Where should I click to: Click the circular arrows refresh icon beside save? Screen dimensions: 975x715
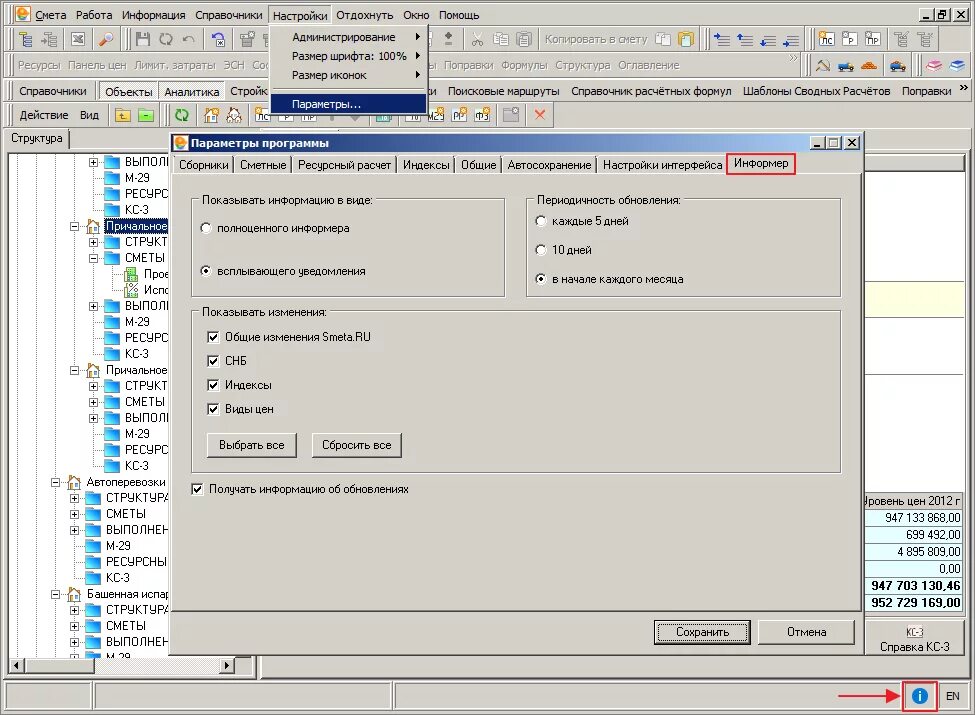[165, 40]
